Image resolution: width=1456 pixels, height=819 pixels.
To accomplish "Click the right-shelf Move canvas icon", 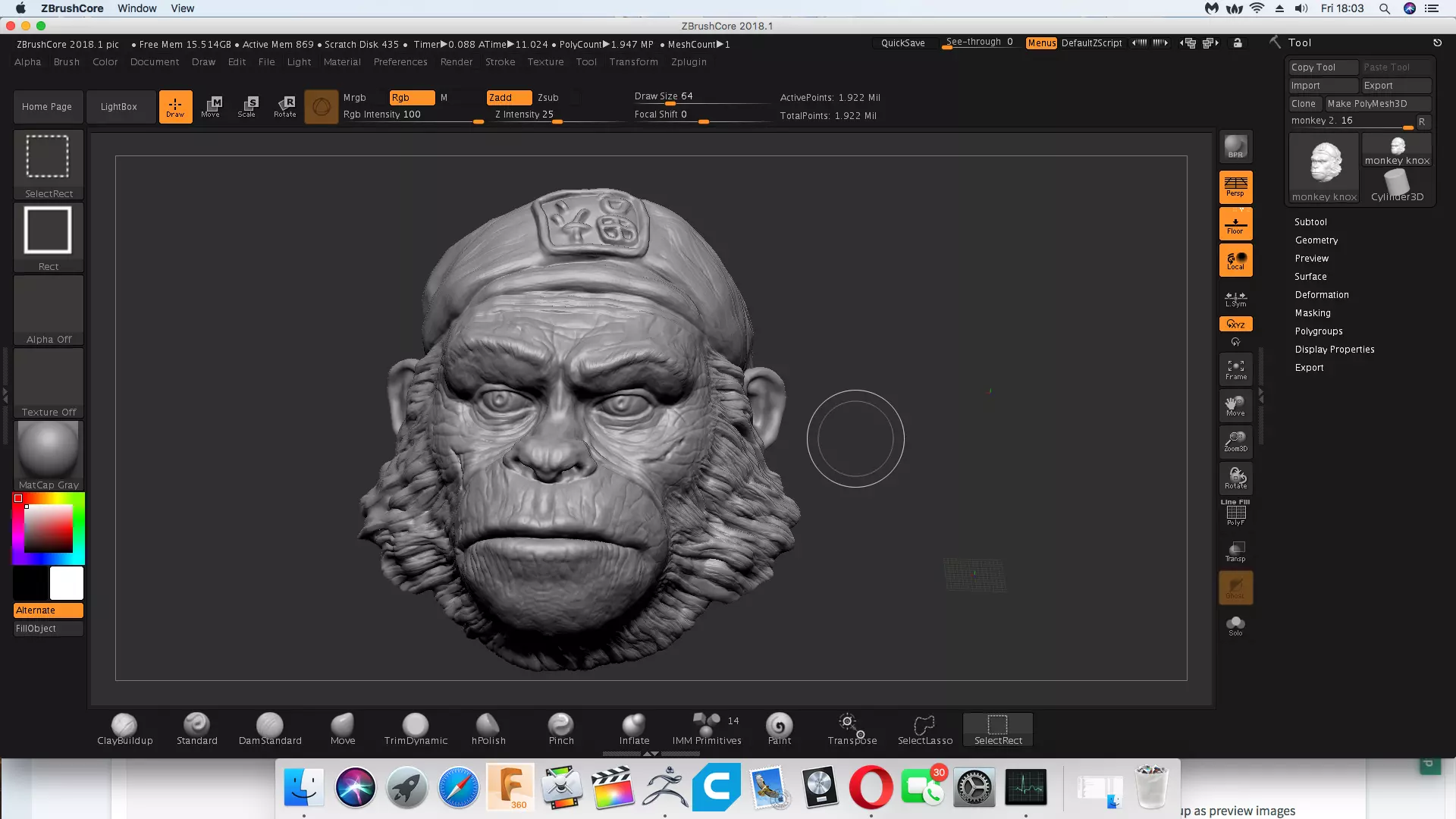I will (x=1235, y=406).
